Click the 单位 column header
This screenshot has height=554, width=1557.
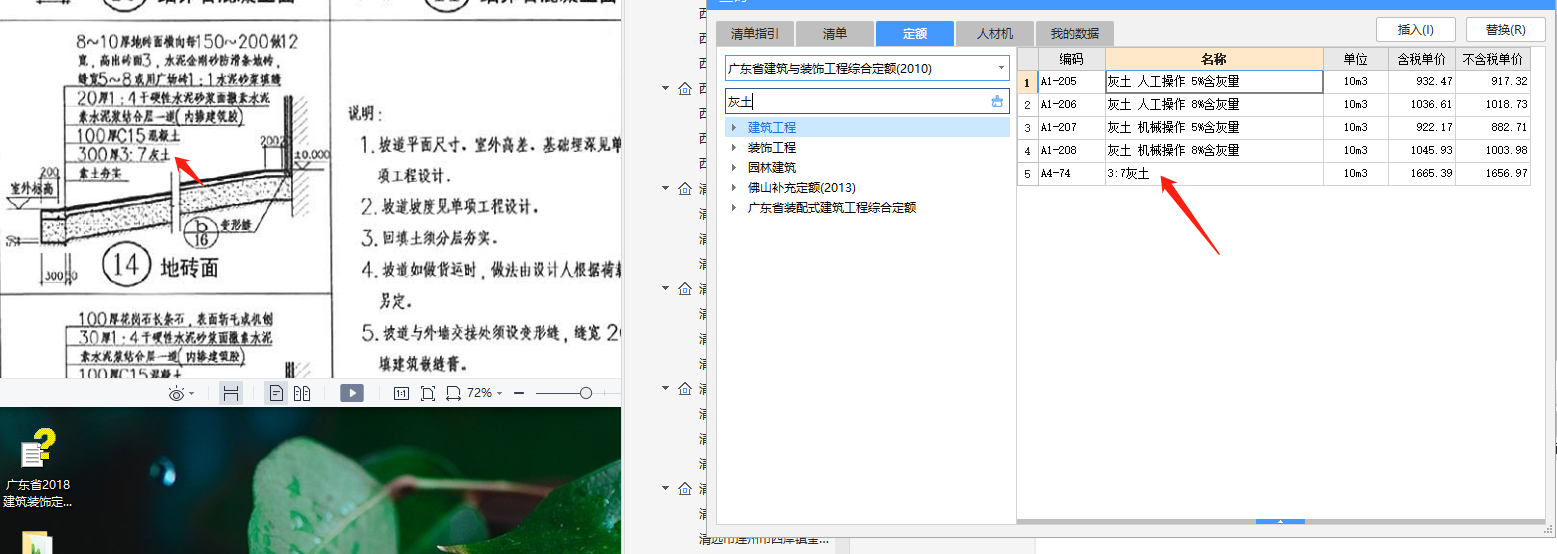[x=1356, y=59]
